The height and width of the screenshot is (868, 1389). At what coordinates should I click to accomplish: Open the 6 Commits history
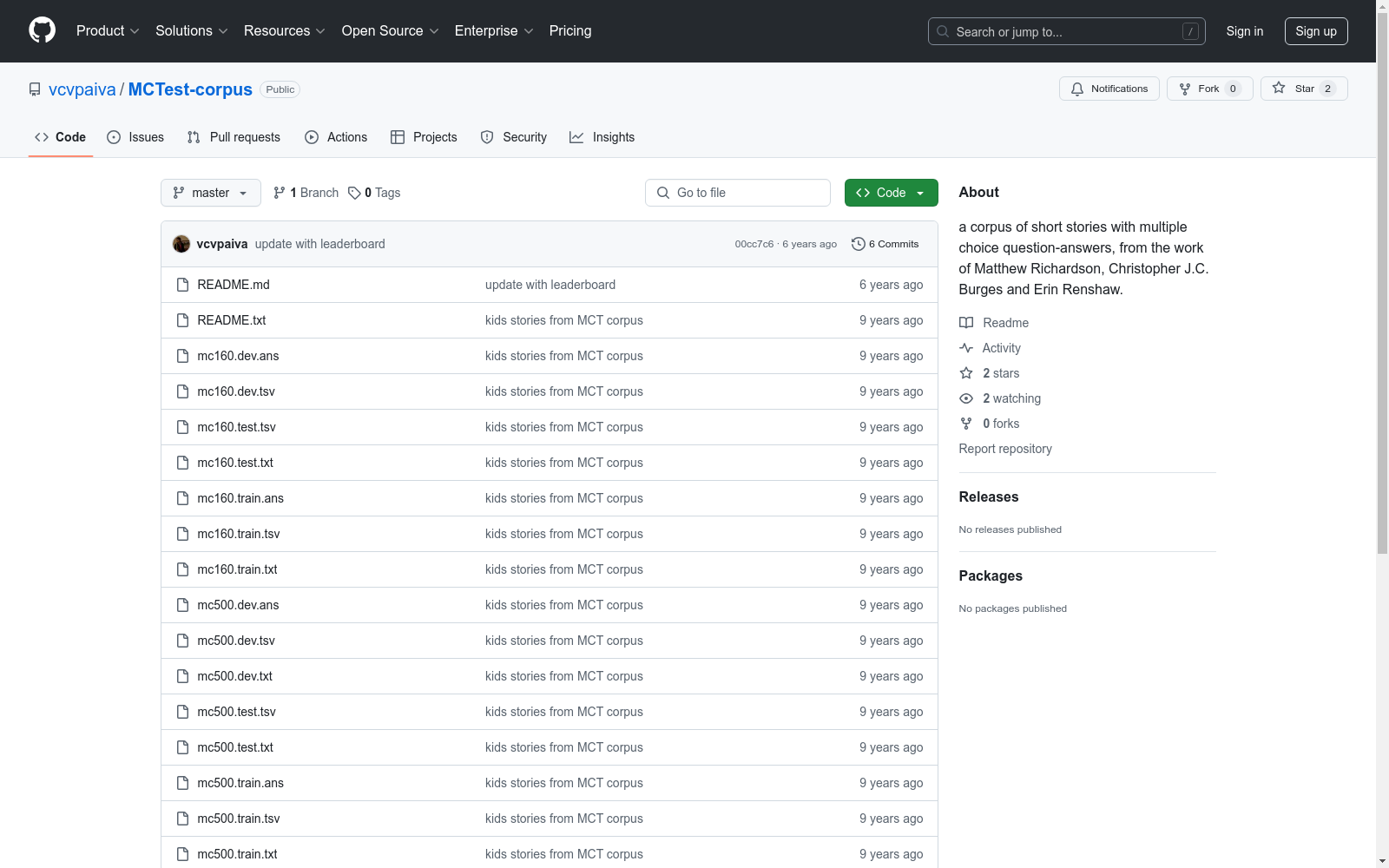pyautogui.click(x=885, y=244)
